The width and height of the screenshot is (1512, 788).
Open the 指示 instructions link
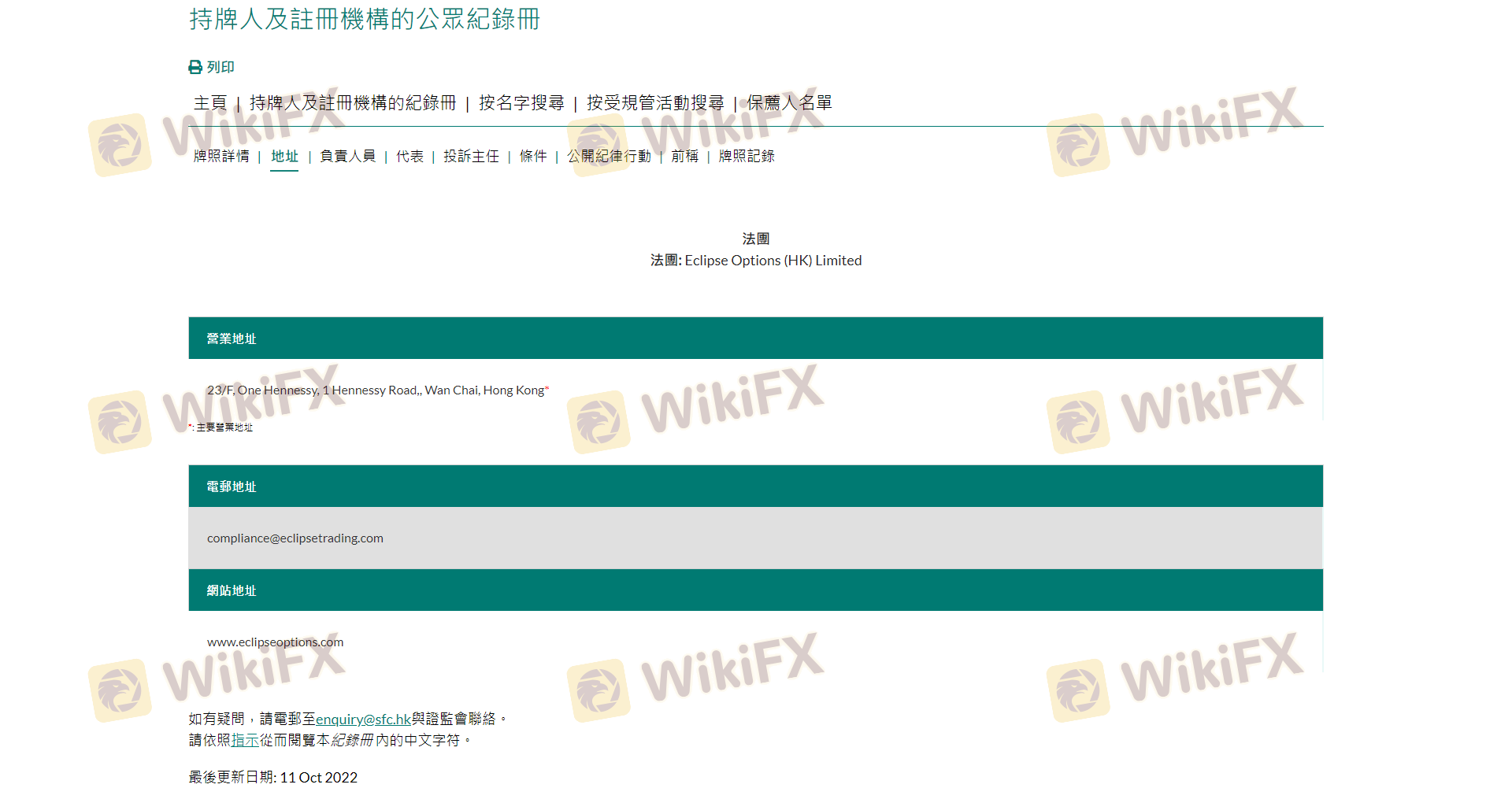pos(245,741)
